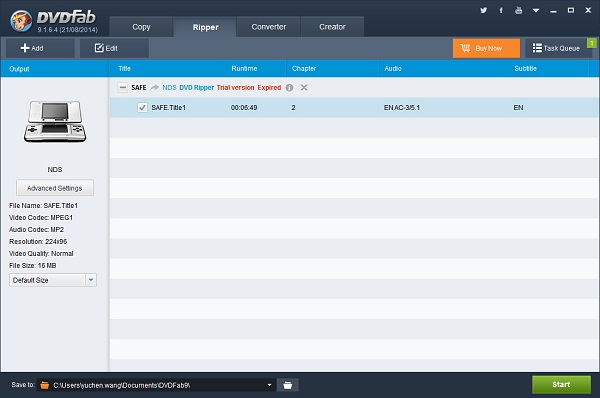
Task: Expand the save path dropdown arrow
Action: tap(269, 385)
